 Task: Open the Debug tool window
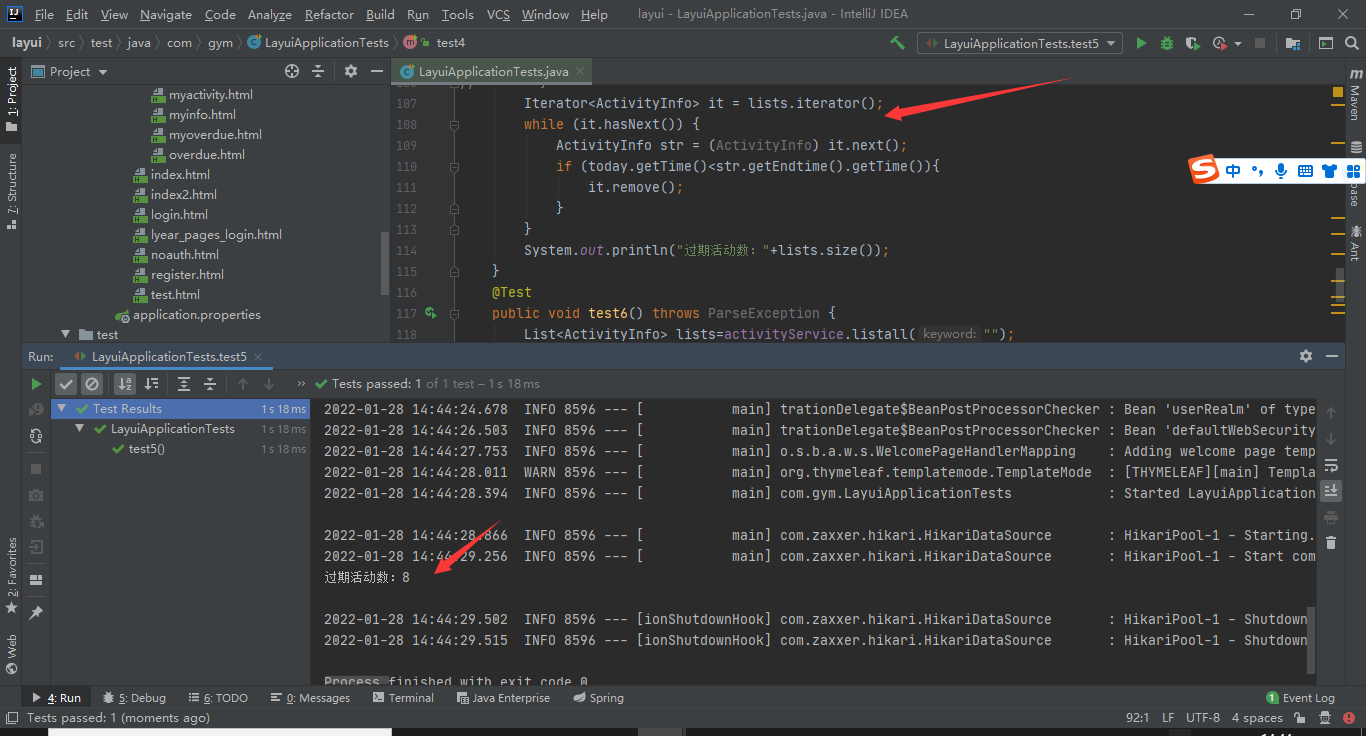click(x=134, y=698)
